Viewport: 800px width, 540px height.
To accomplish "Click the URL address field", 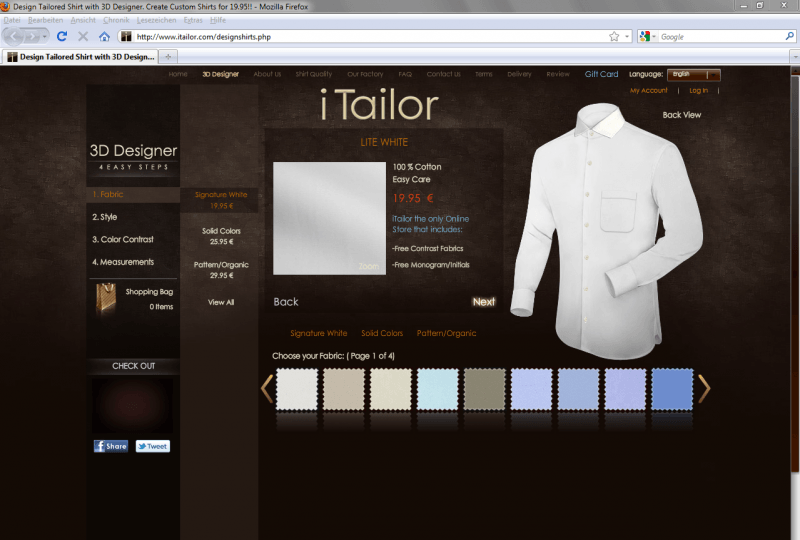I will coord(370,37).
